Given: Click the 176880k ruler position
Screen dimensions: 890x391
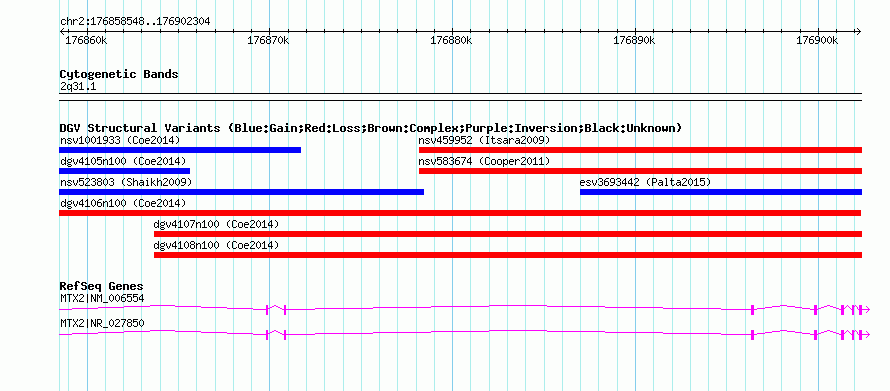Looking at the screenshot, I should pos(451,41).
